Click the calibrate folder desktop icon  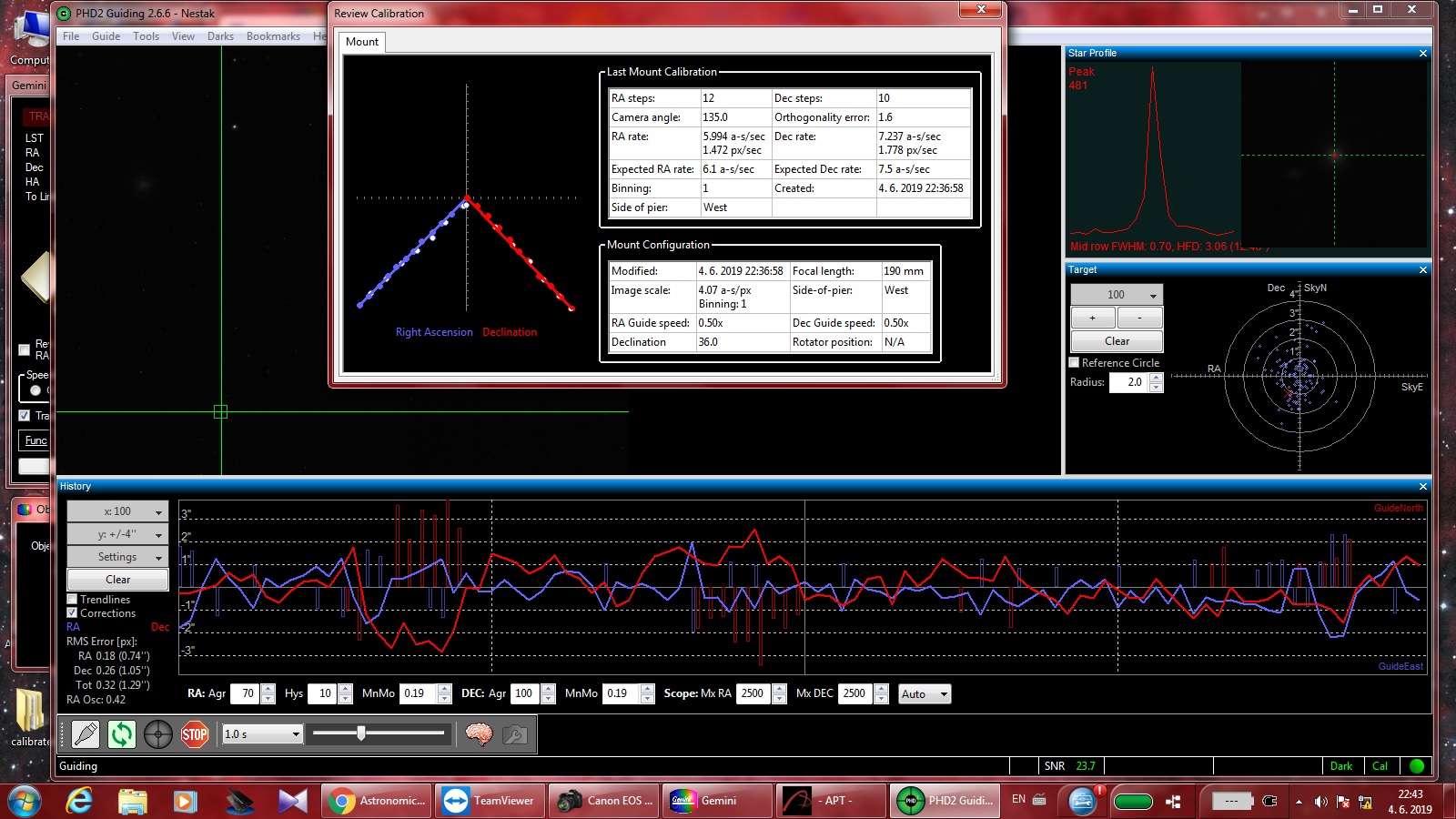coord(29,719)
